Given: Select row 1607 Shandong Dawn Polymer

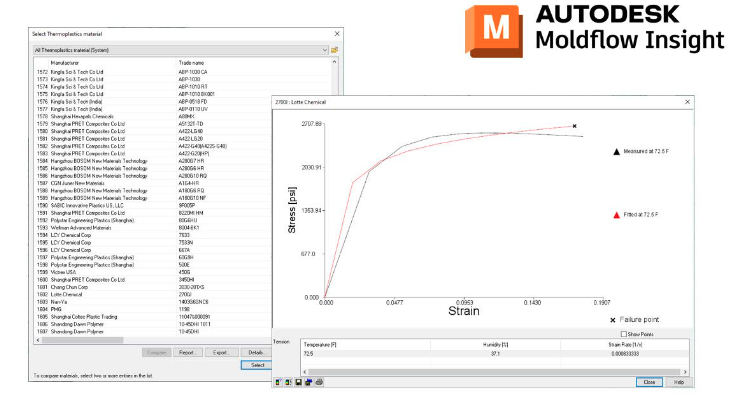Looking at the screenshot, I should tap(153, 332).
